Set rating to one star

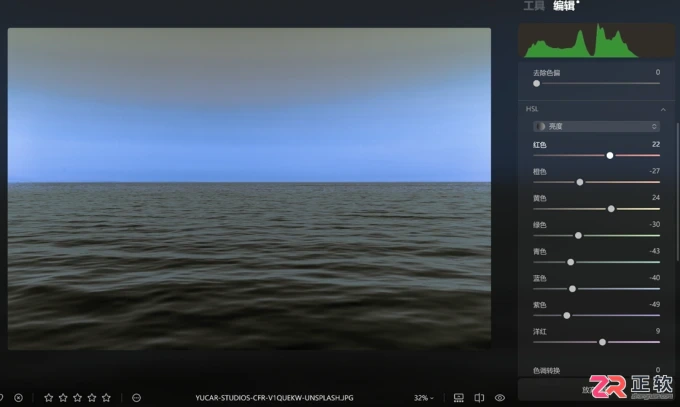tap(49, 397)
